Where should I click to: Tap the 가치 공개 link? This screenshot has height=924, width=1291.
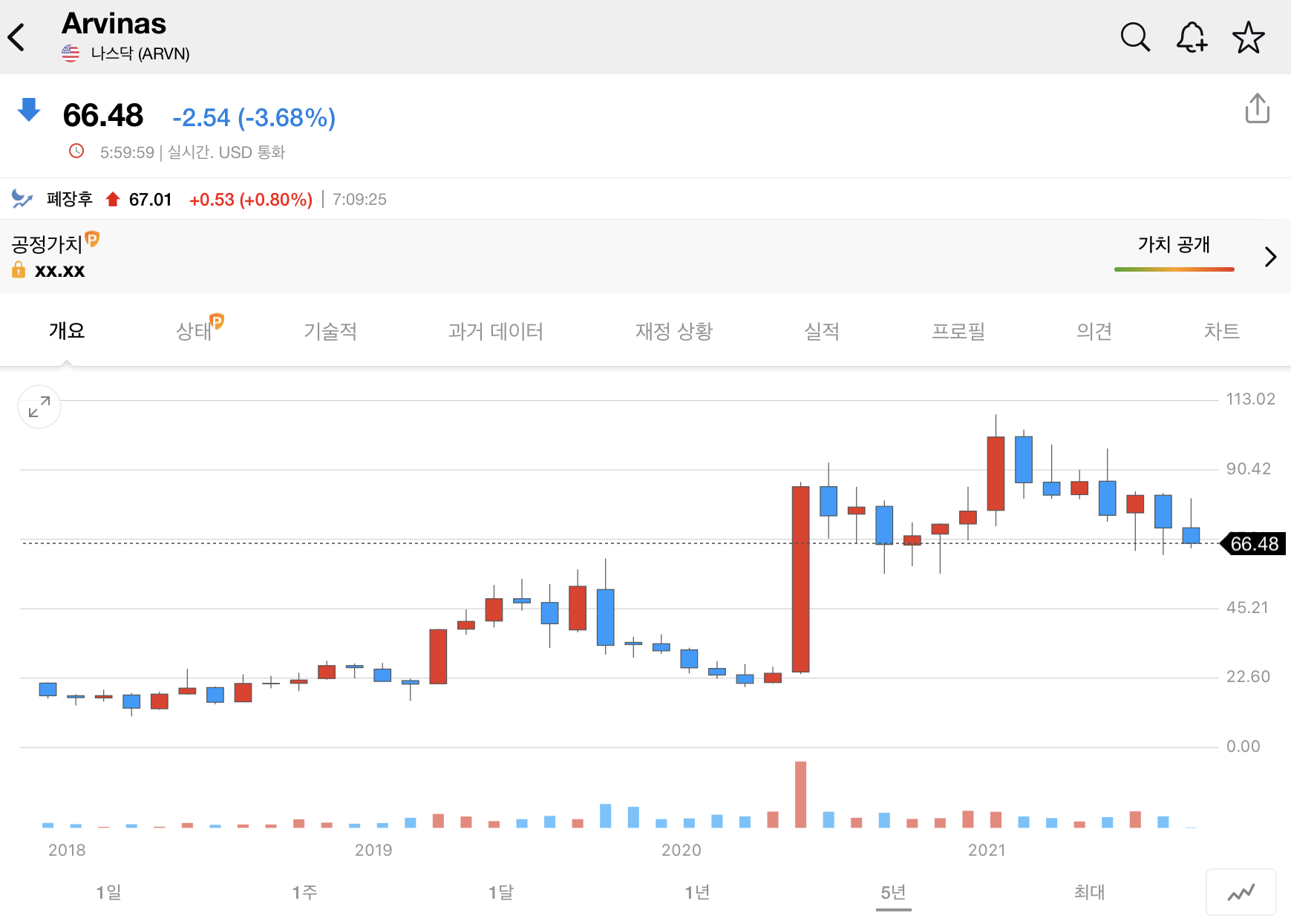pos(1174,245)
